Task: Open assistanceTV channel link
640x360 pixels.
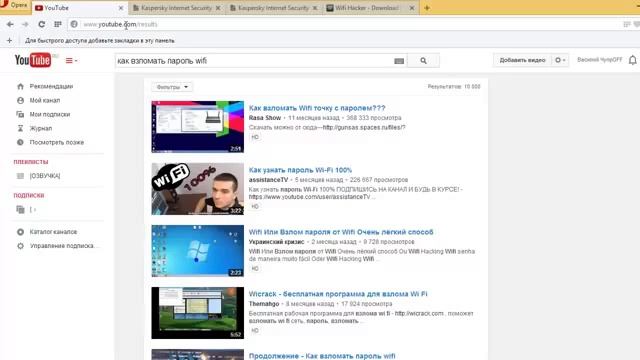Action: point(268,180)
